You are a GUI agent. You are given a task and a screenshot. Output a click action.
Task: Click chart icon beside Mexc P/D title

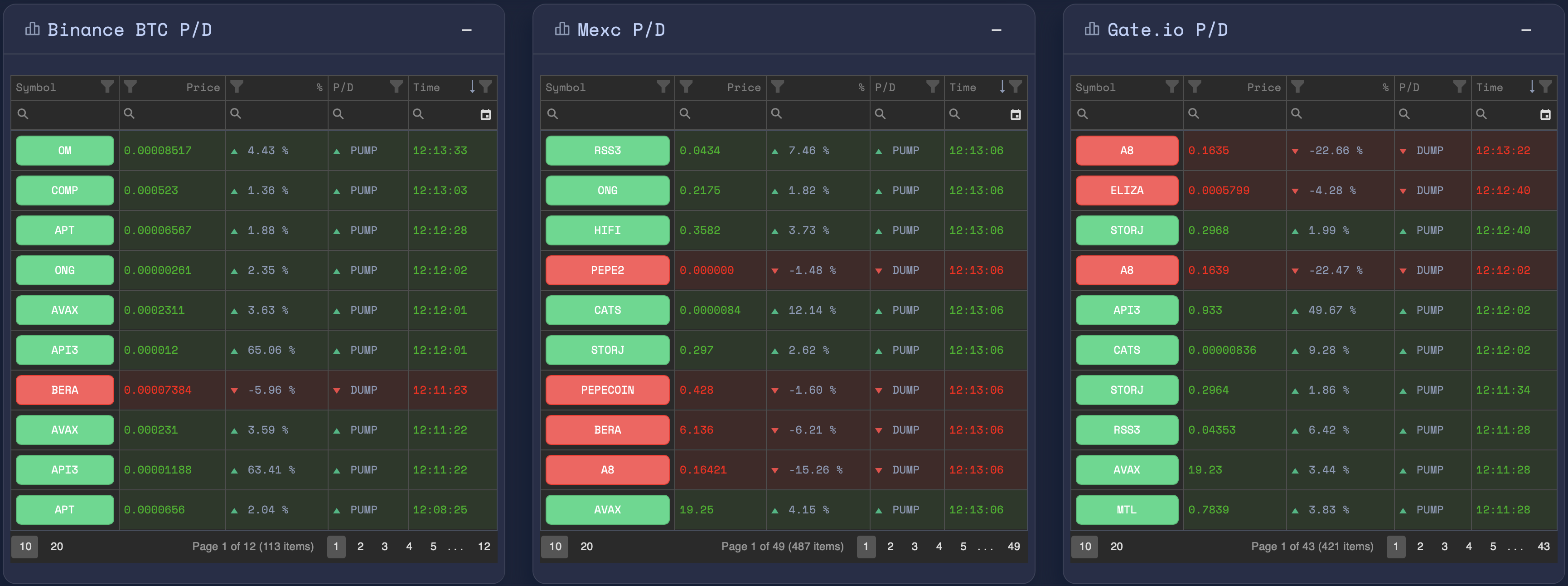[x=562, y=29]
